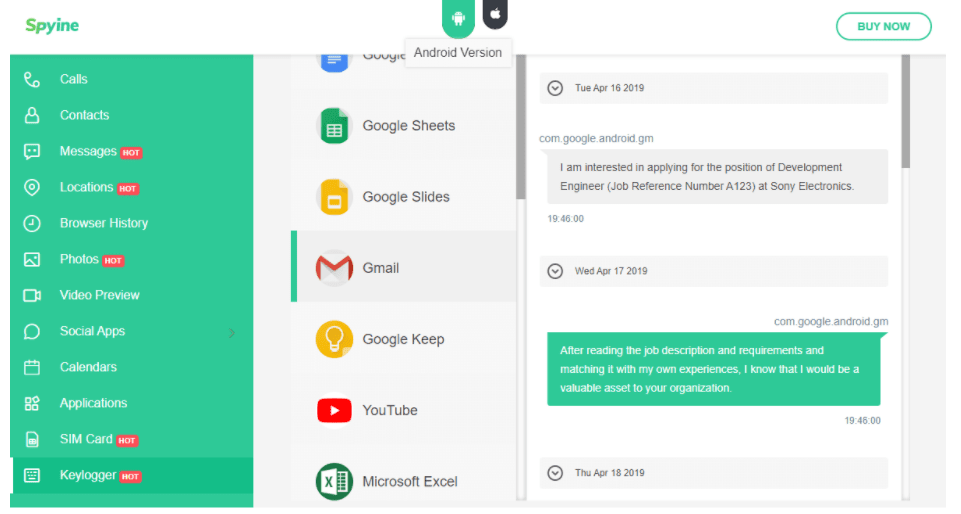Viewport: 961px width, 514px height.
Task: Click the Keylogger HOT badge
Action: pos(131,477)
